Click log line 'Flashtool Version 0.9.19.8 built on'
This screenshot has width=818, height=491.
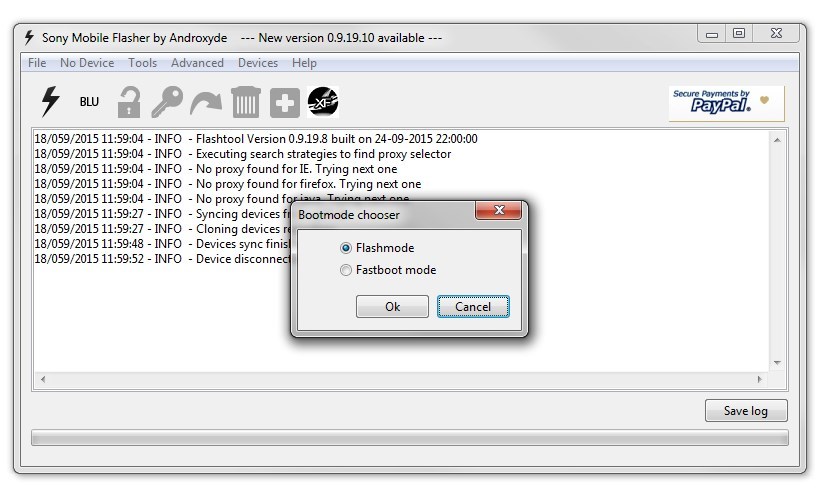256,139
